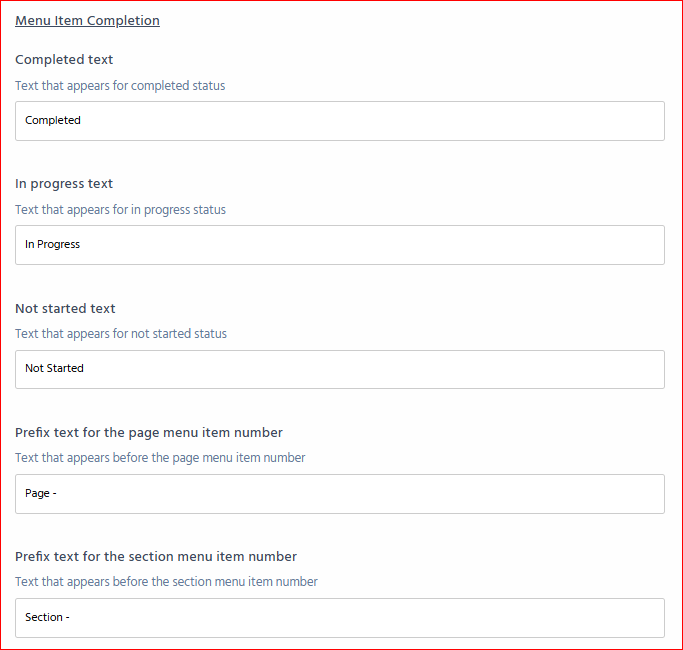Focus the In progress text input field
683x650 pixels.
click(x=340, y=245)
